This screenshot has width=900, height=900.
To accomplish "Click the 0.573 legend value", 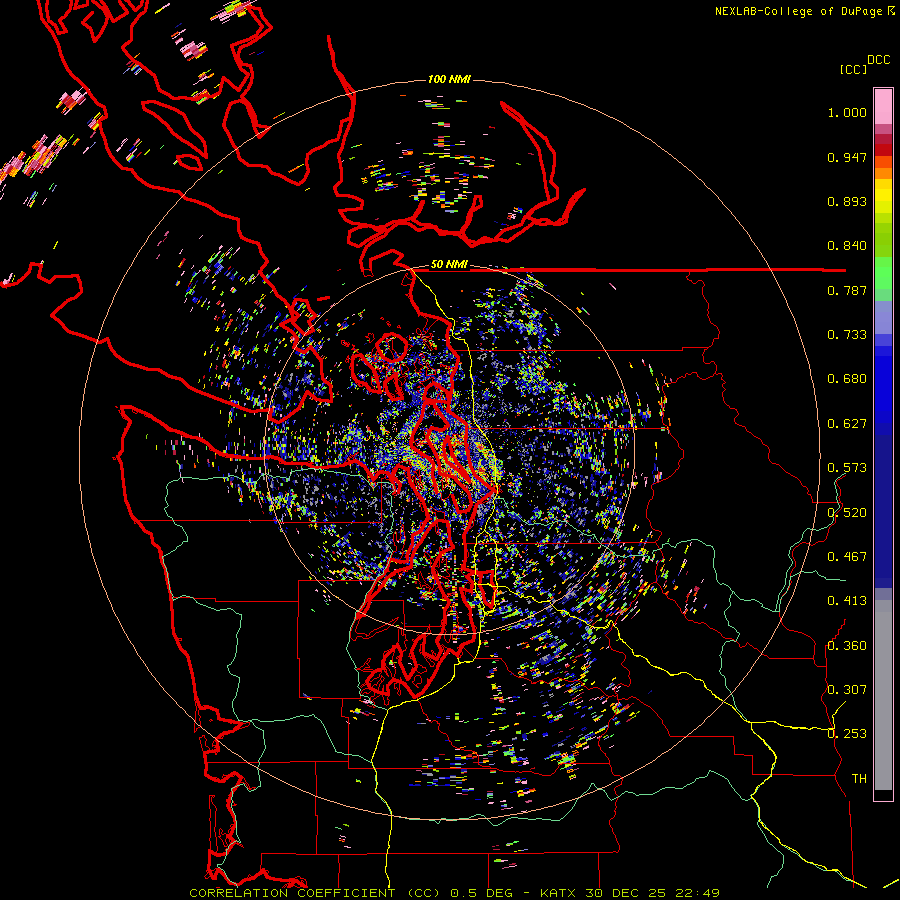I will coord(847,468).
